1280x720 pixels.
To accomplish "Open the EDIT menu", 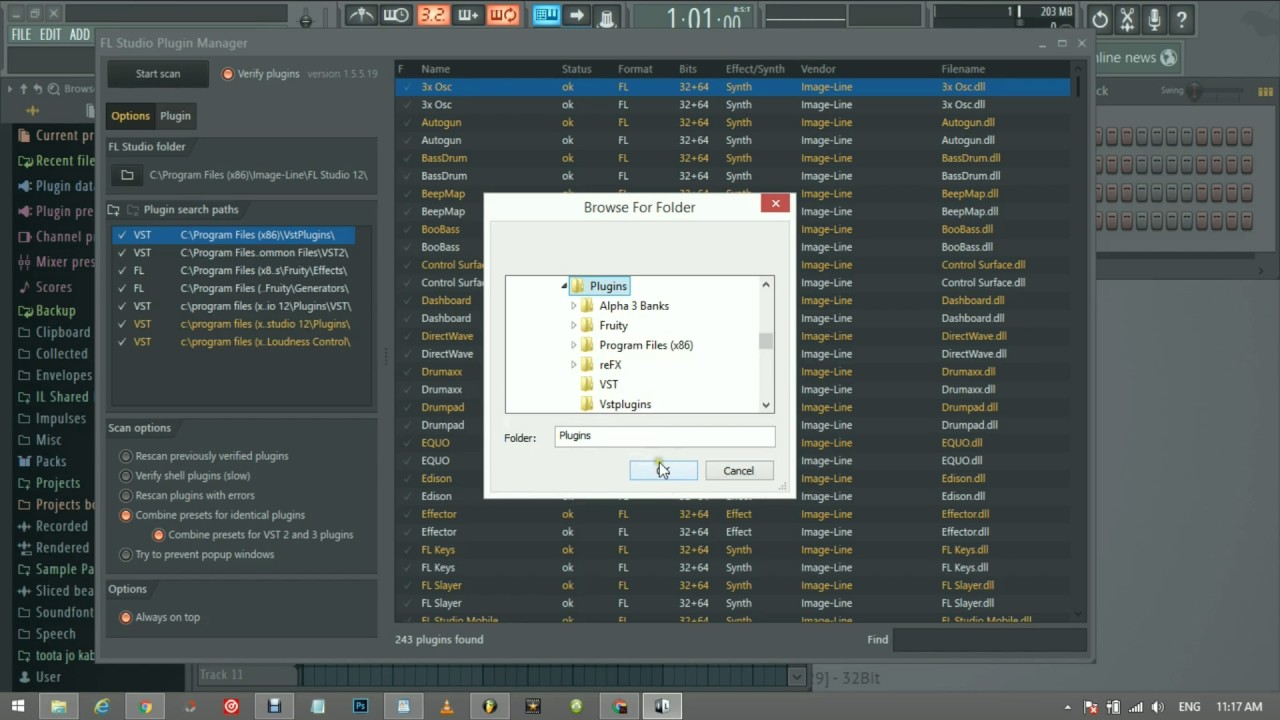I will click(x=51, y=34).
